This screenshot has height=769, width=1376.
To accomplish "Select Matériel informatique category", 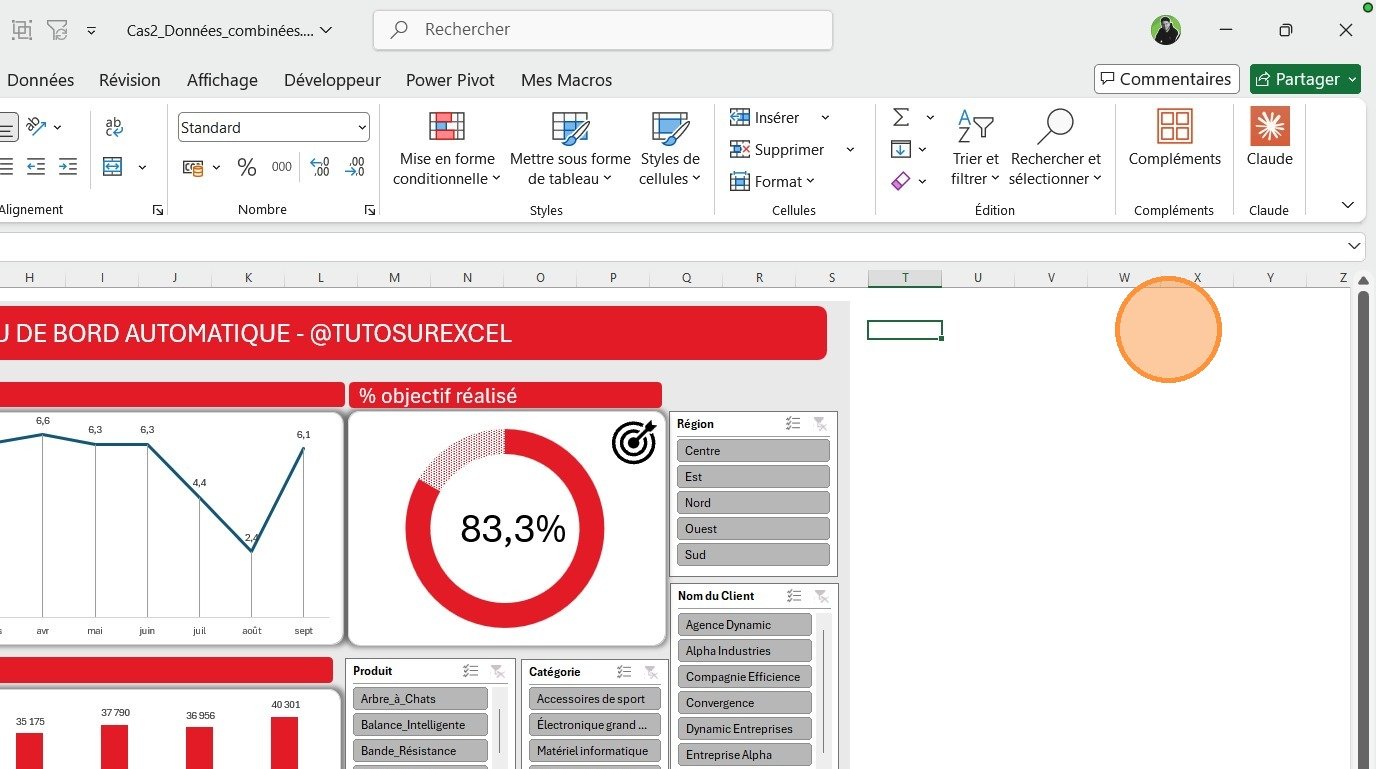I will point(595,751).
